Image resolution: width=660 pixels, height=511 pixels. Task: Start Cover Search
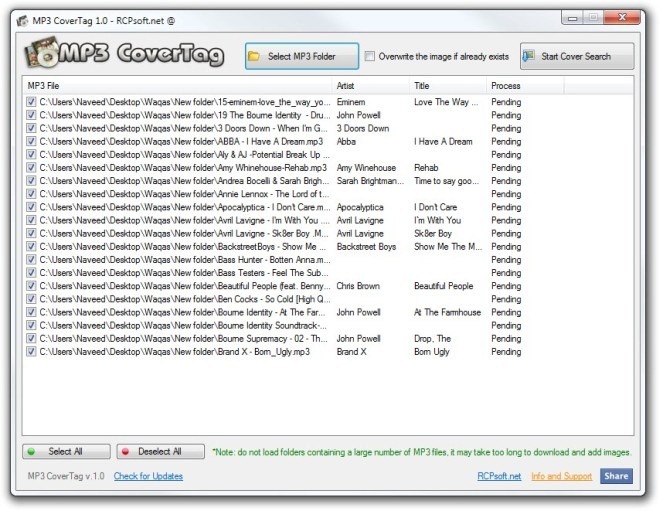pyautogui.click(x=577, y=56)
